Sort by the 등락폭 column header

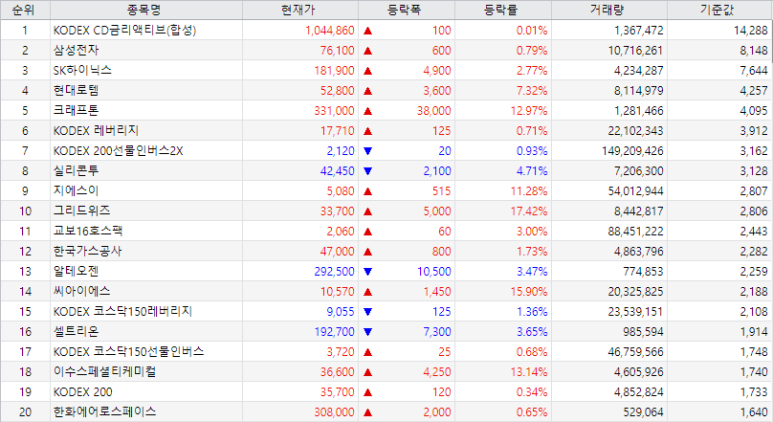(406, 10)
